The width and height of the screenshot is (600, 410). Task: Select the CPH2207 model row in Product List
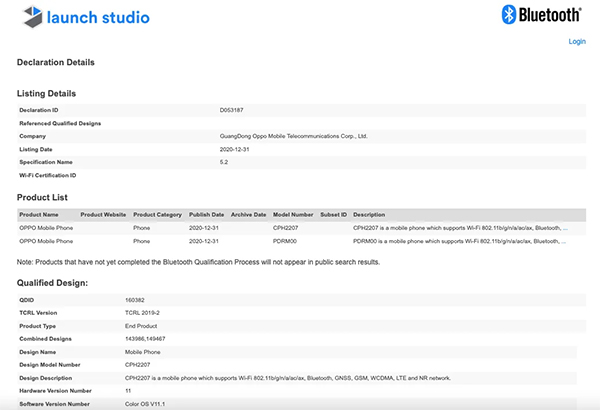click(x=286, y=228)
